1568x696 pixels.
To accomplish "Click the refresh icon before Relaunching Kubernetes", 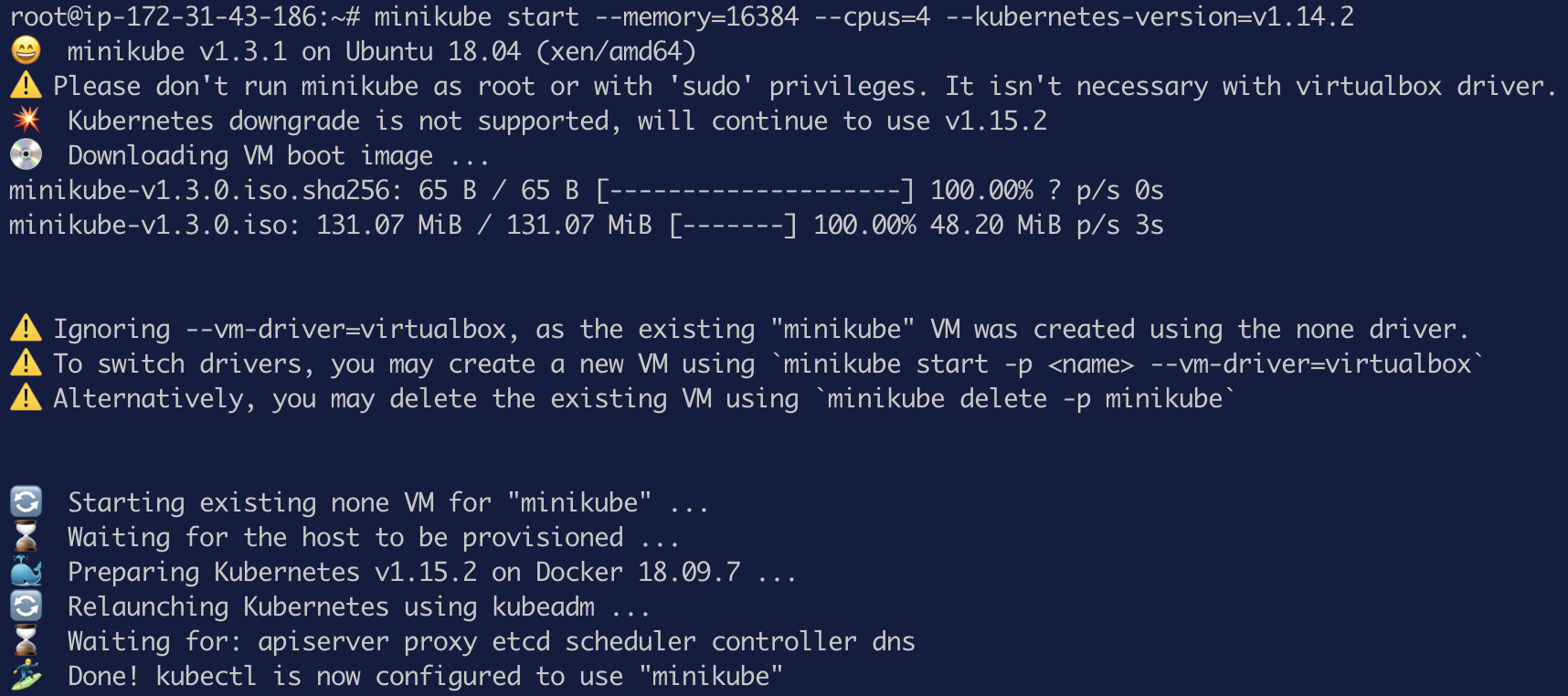I will tap(26, 606).
